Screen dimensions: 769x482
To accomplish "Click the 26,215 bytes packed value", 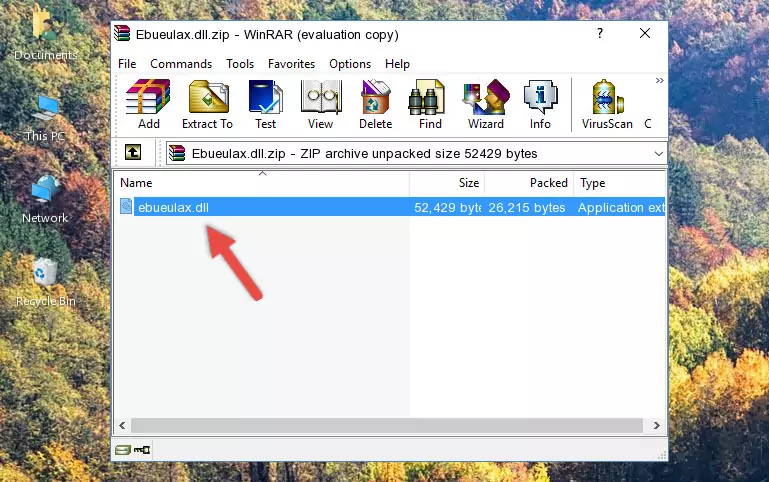I will (526, 207).
